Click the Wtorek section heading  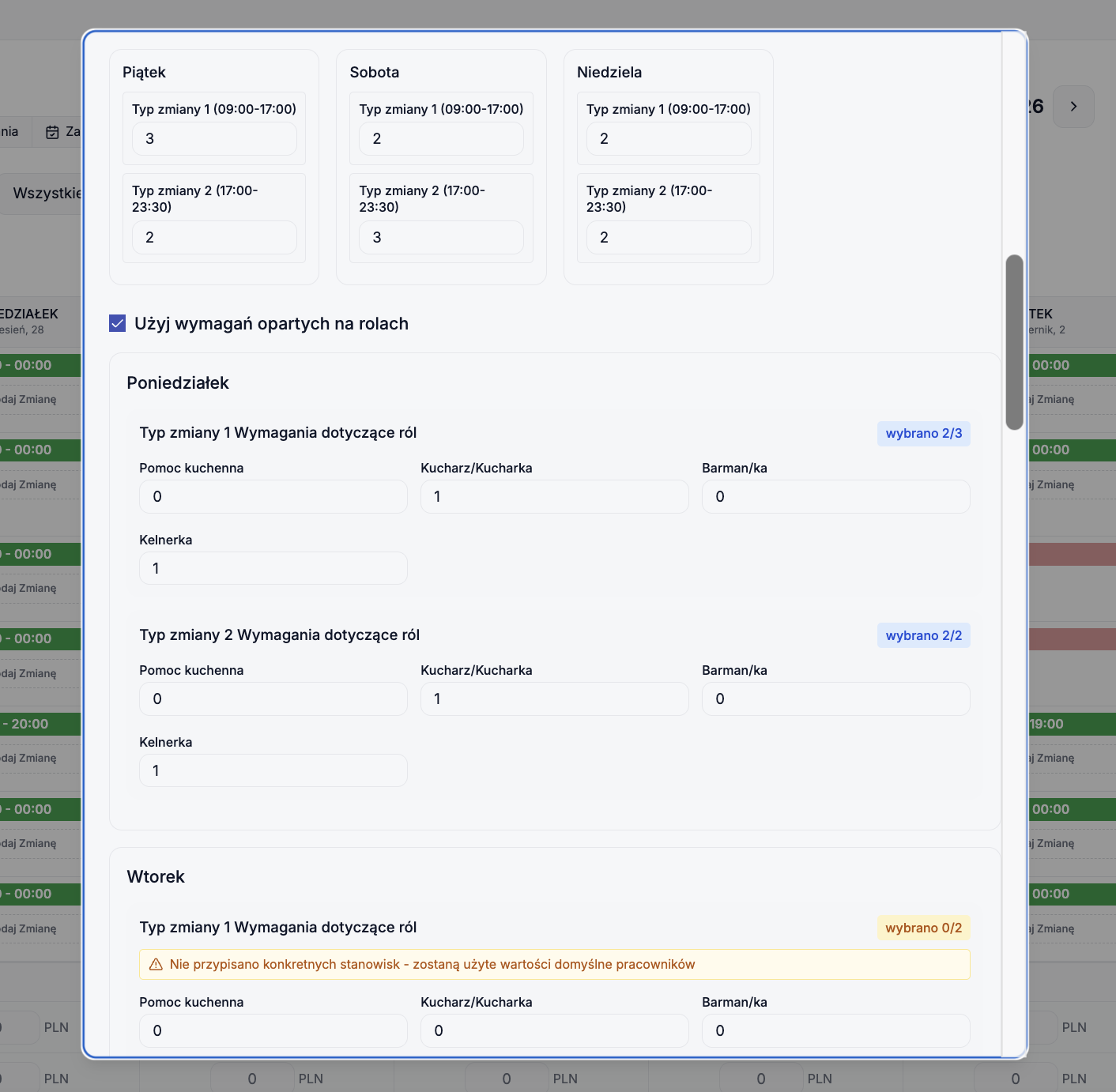coord(156,876)
